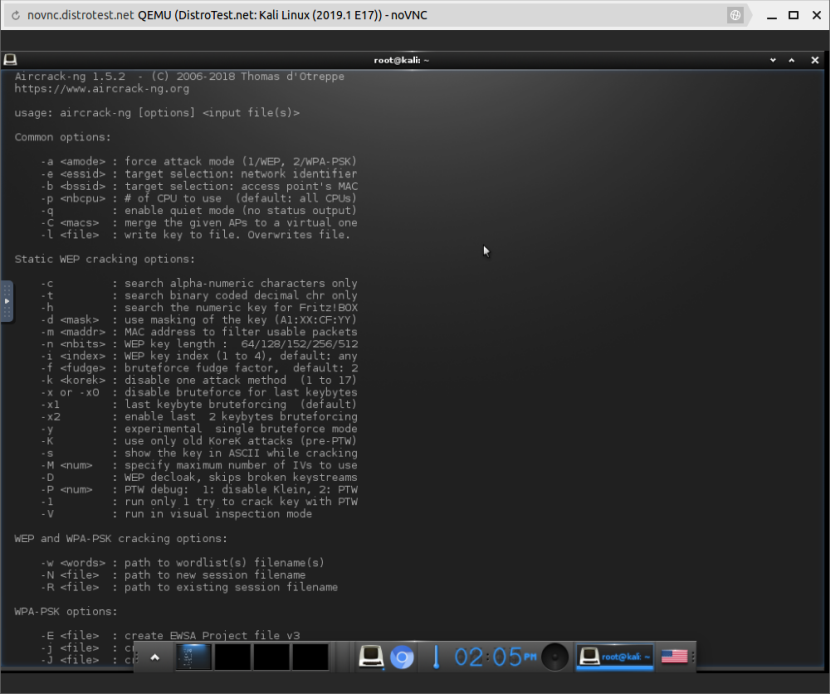The width and height of the screenshot is (830, 694).
Task: Click the aircrack-ng.org URL text
Action: pyautogui.click(x=102, y=88)
